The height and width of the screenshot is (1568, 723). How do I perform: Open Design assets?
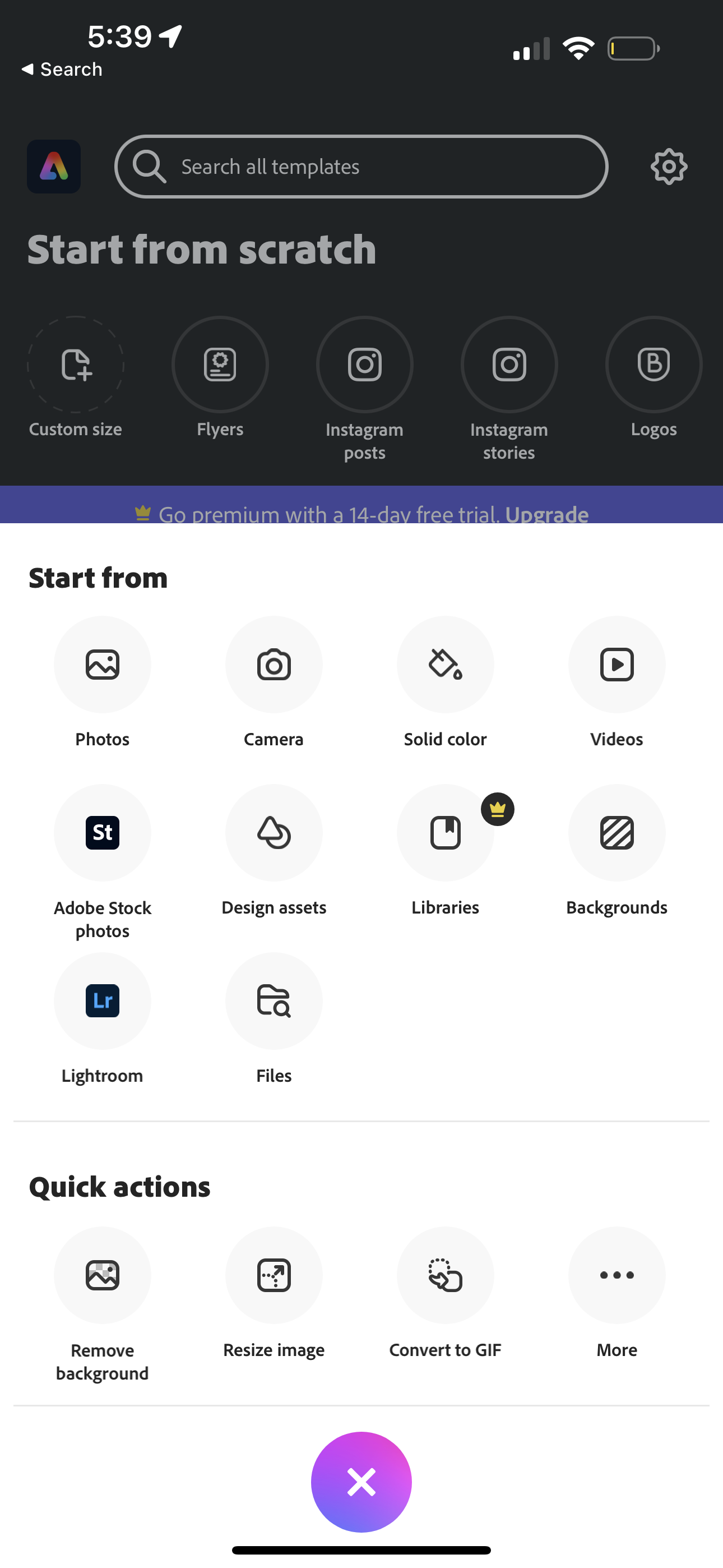coord(274,833)
